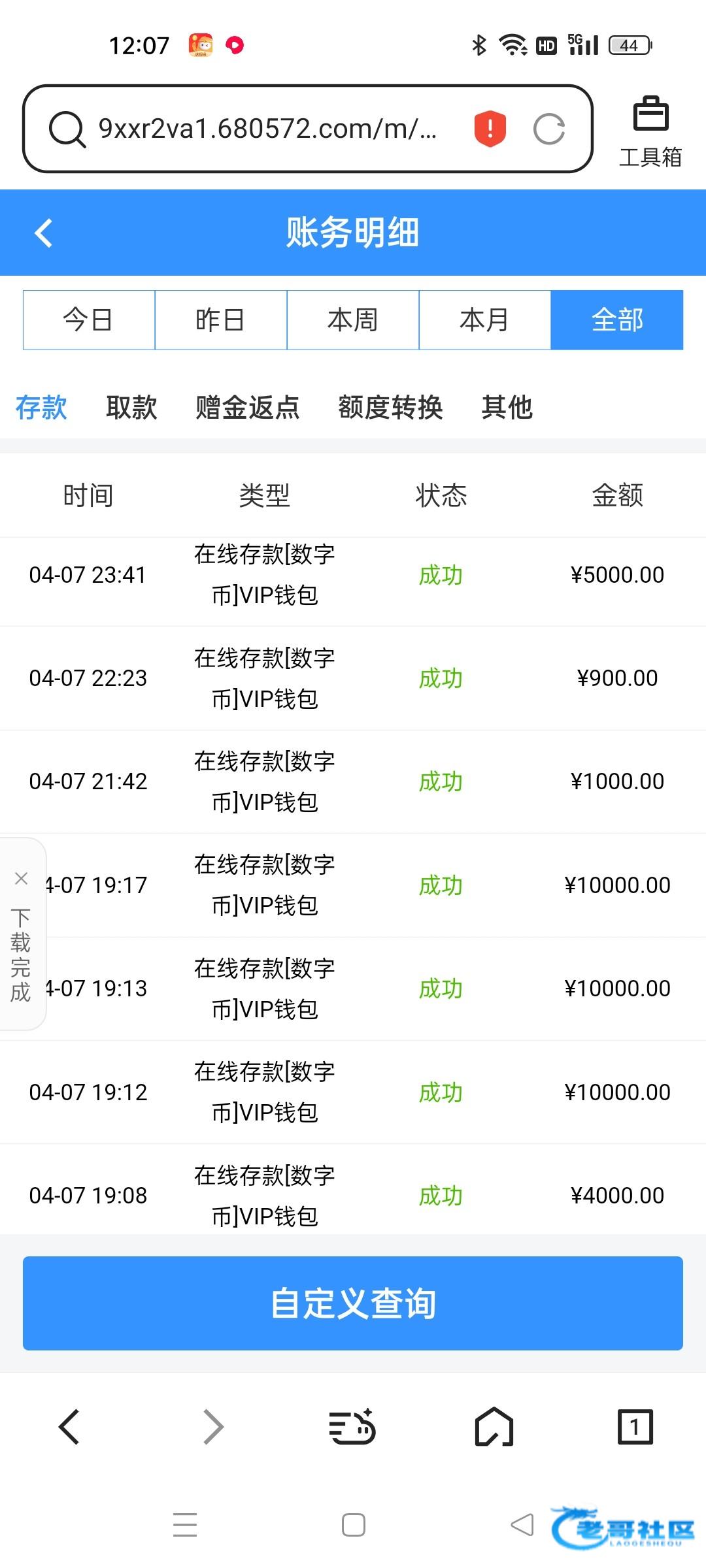The height and width of the screenshot is (1568, 706).
Task: Open the browser menu icon in bottom bar
Action: [x=352, y=1426]
